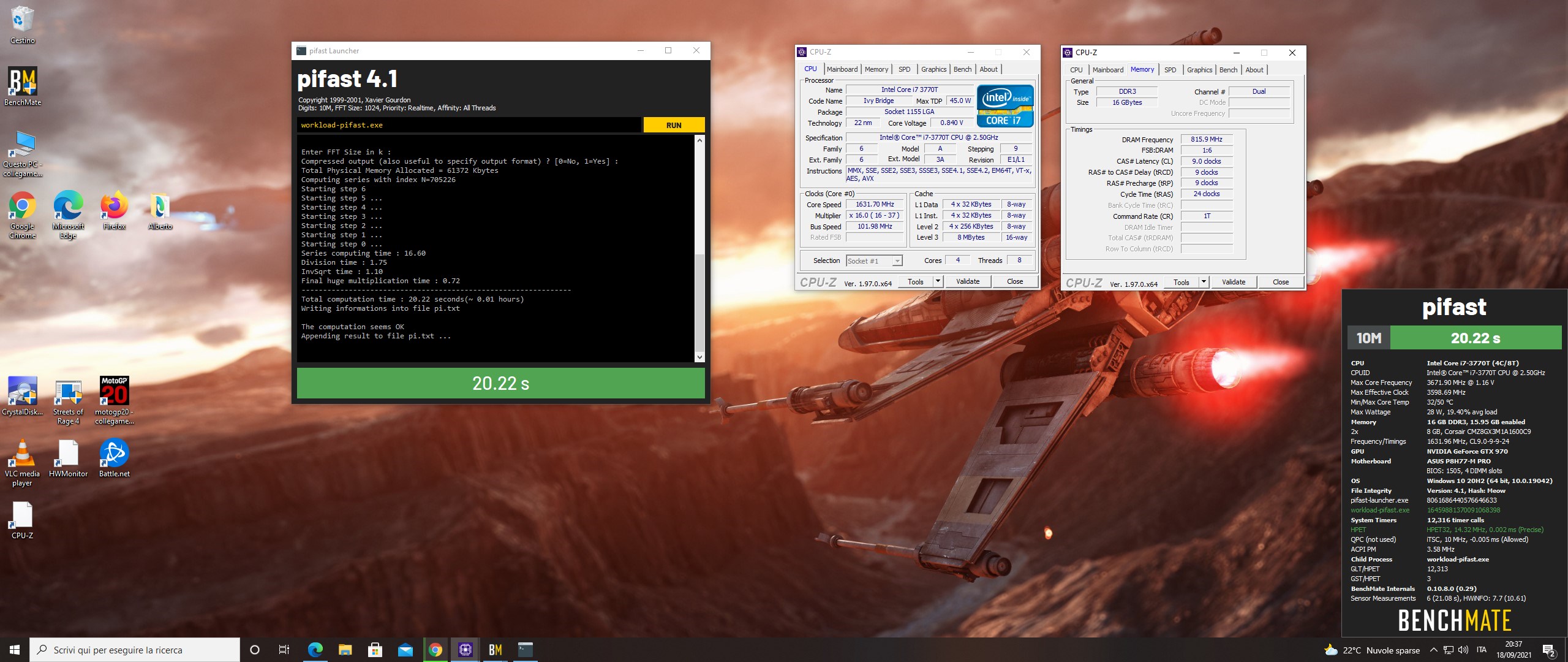1568x662 pixels.
Task: Open Socket #1 selection dropdown
Action: point(874,261)
